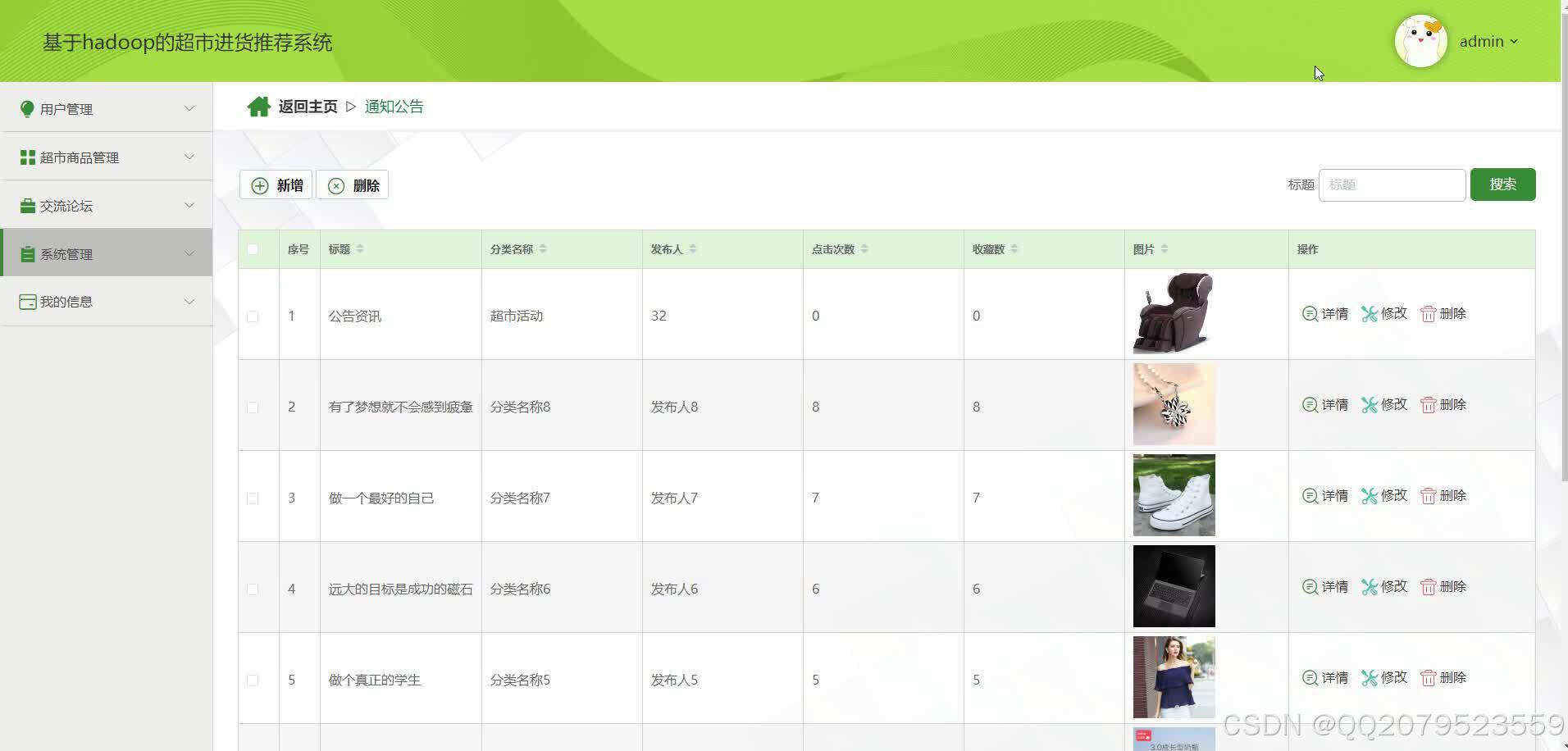Click the home icon beside 返回主页

point(259,107)
